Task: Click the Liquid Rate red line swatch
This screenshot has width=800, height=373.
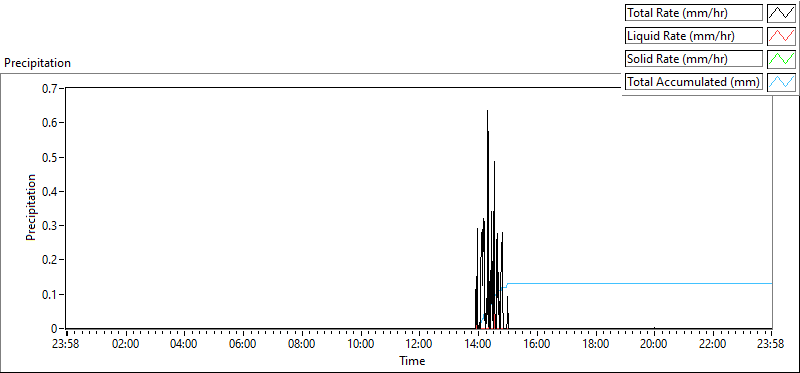Action: pos(782,36)
